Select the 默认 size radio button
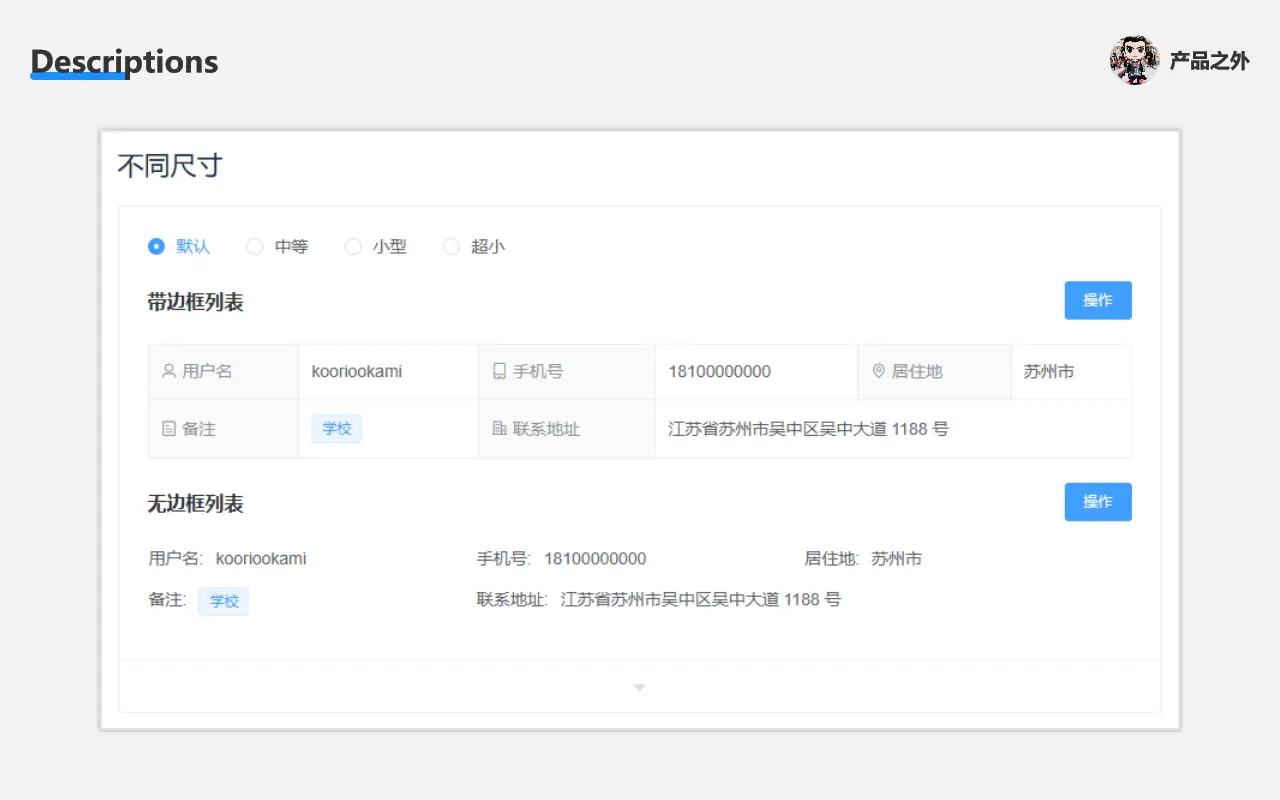The width and height of the screenshot is (1280, 800). tap(156, 246)
